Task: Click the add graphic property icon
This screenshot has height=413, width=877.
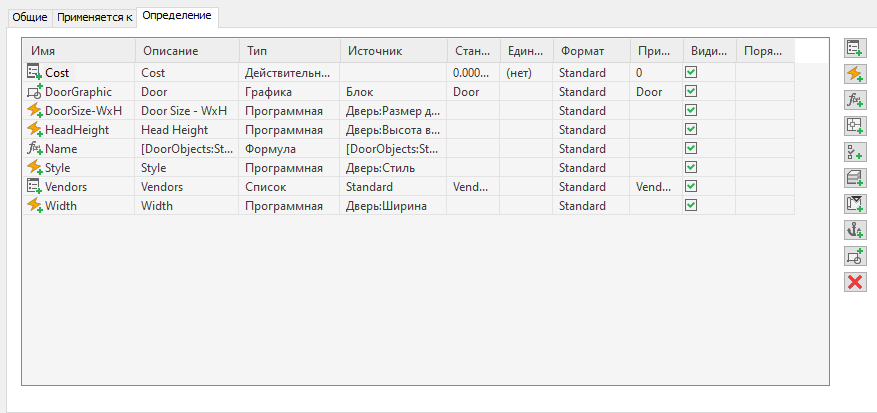Action: coord(854,255)
